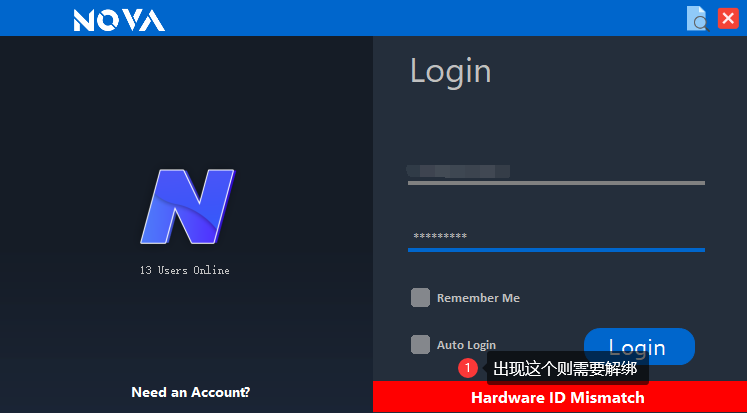This screenshot has width=747, height=413.
Task: Click the blue Login button
Action: tap(639, 346)
